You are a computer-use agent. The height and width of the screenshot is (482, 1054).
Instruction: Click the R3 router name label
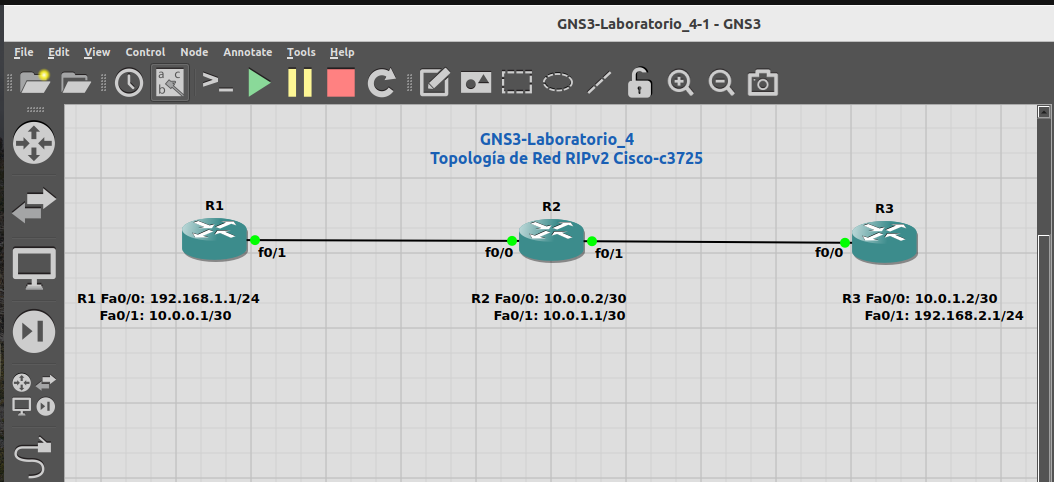point(885,208)
